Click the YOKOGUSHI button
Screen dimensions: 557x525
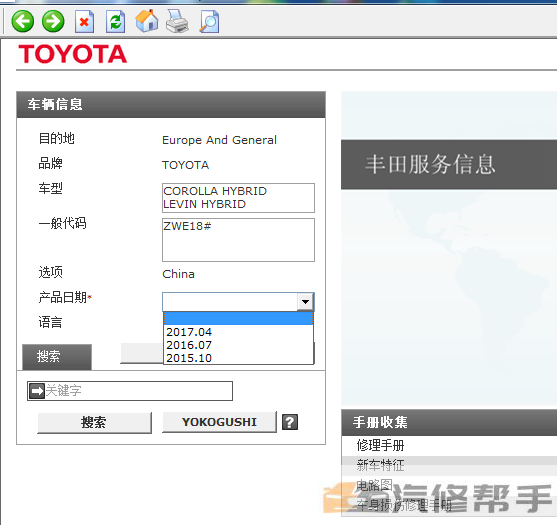219,422
